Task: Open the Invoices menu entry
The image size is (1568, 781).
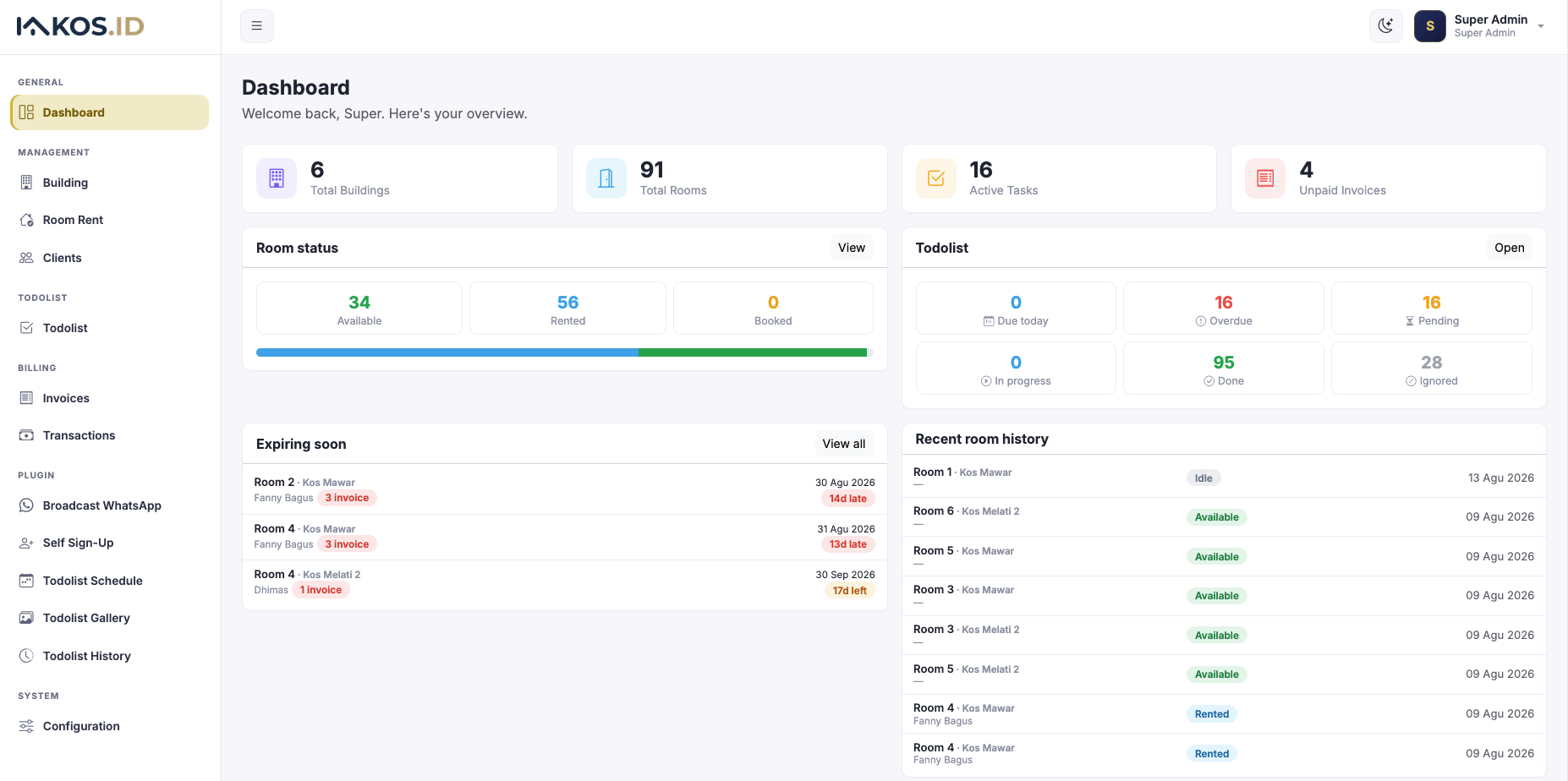Action: click(x=110, y=398)
